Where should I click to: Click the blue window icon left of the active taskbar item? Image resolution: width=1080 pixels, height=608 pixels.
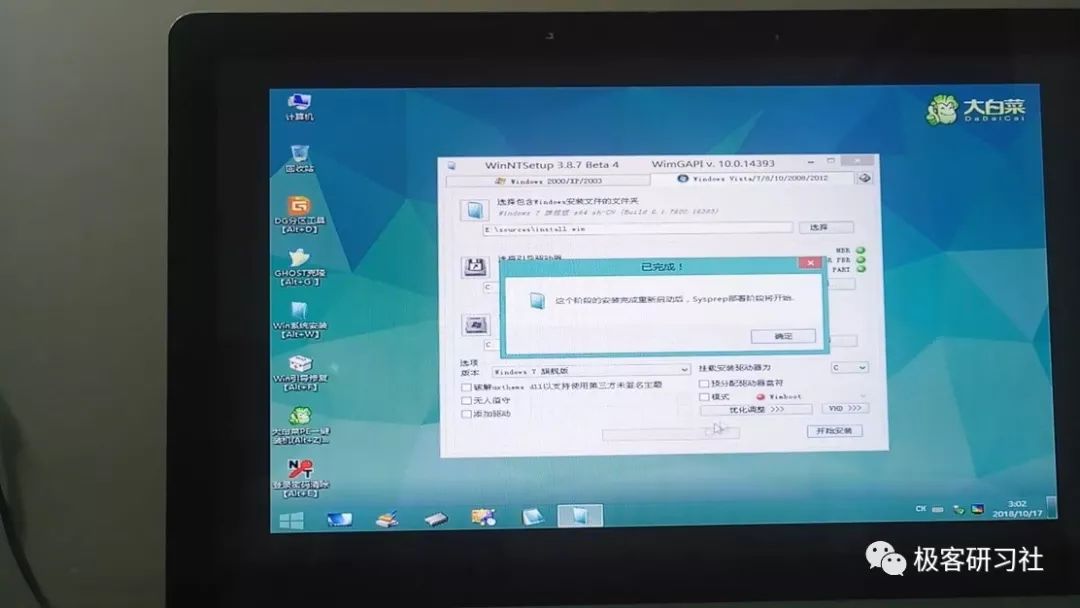532,516
